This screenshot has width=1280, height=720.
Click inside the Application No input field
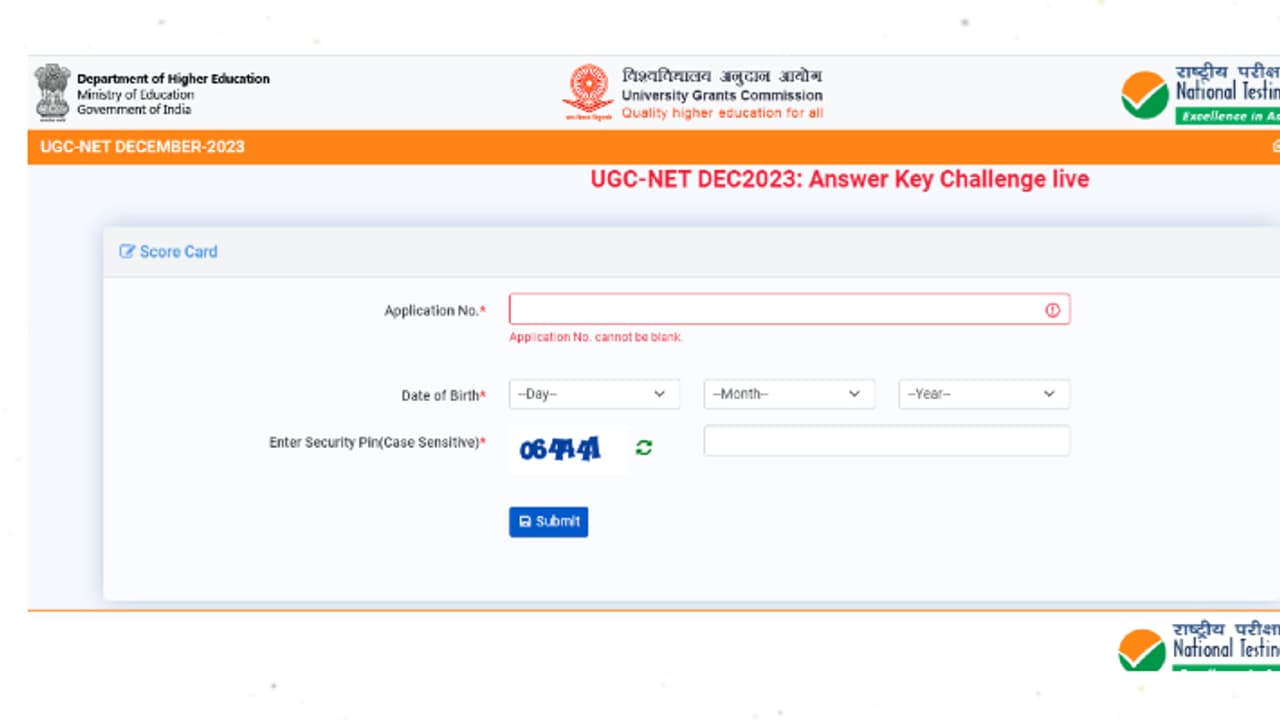[780, 309]
